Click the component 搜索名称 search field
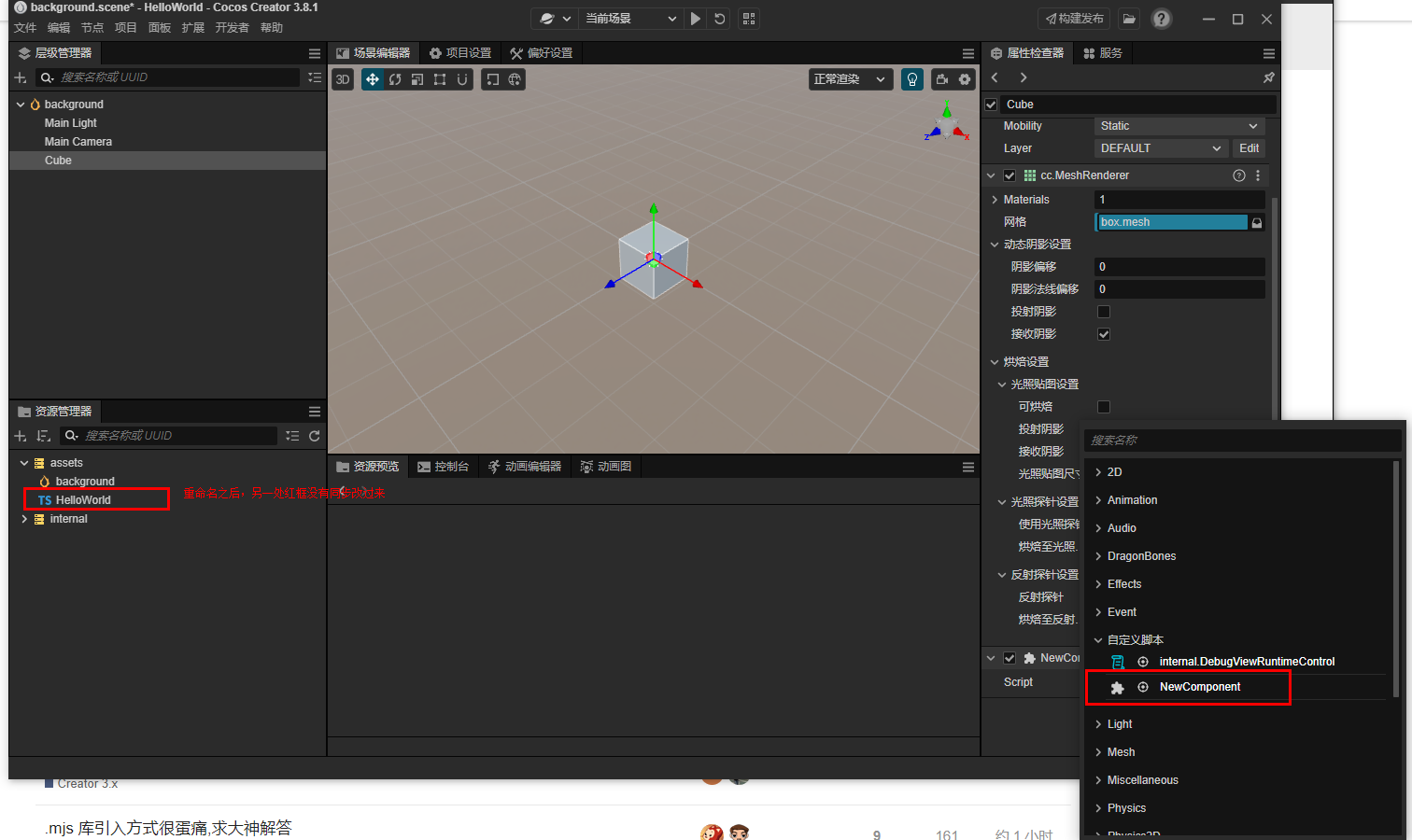The height and width of the screenshot is (840, 1412). 1241,441
